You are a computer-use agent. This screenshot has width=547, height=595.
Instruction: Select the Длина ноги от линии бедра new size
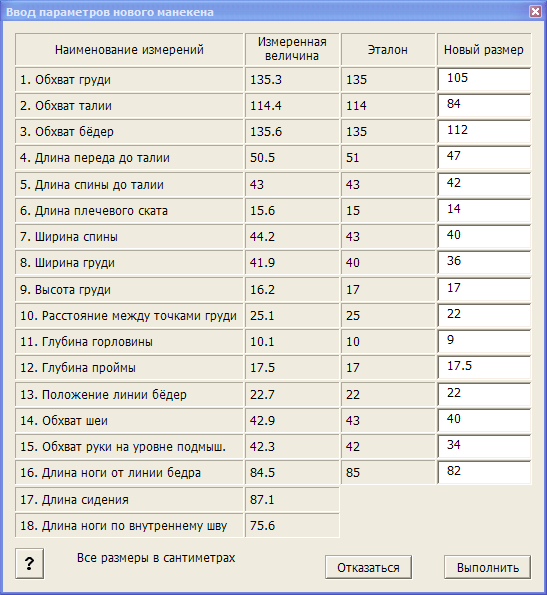(484, 472)
